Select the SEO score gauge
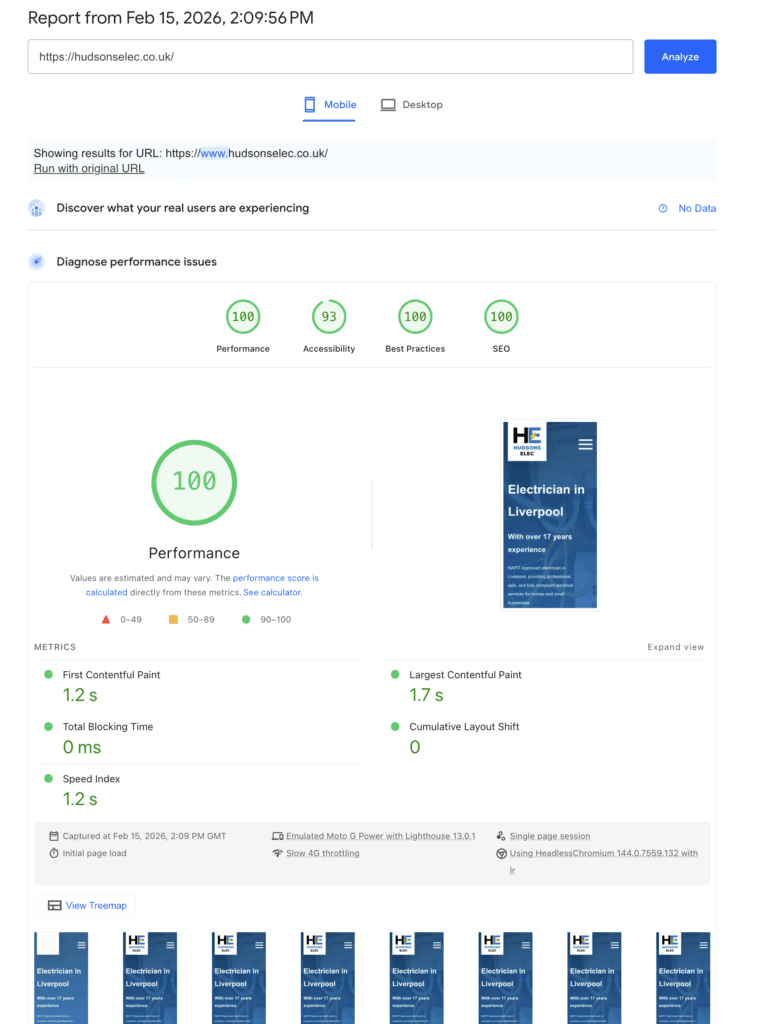The width and height of the screenshot is (762, 1024). 501,317
